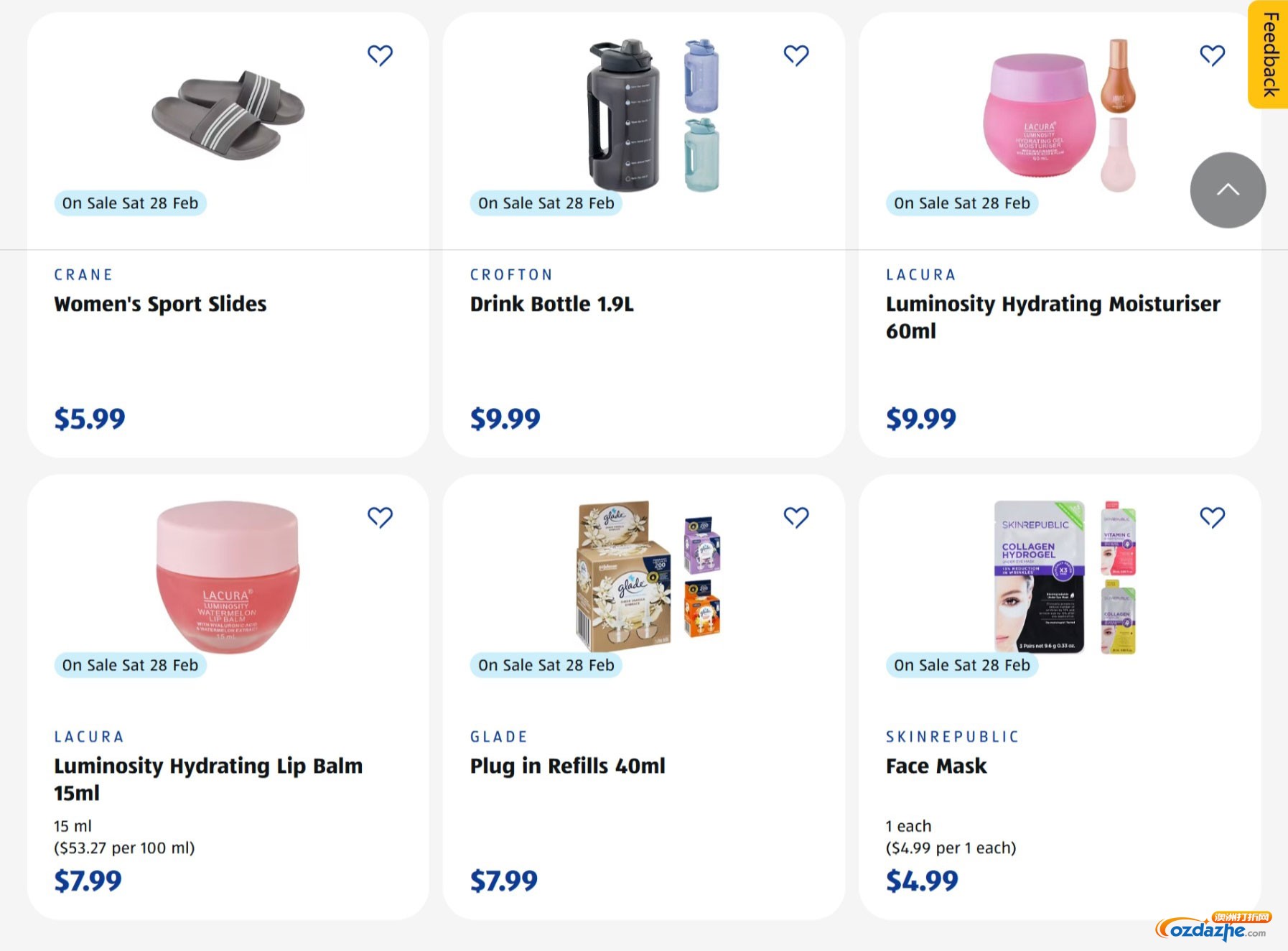1288x951 pixels.
Task: Click the grey sport slides product image
Action: point(228,115)
